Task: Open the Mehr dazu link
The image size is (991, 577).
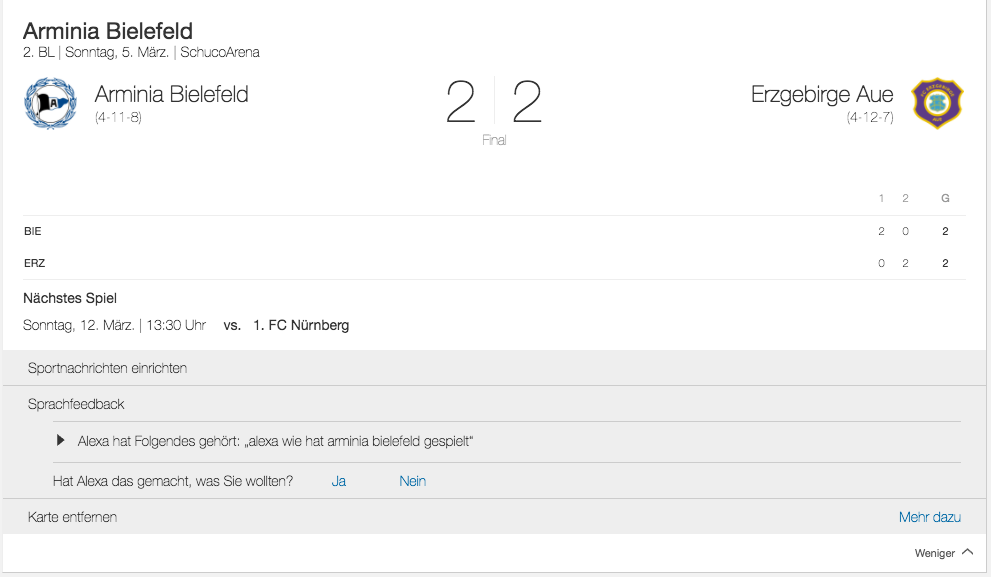Action: (929, 517)
